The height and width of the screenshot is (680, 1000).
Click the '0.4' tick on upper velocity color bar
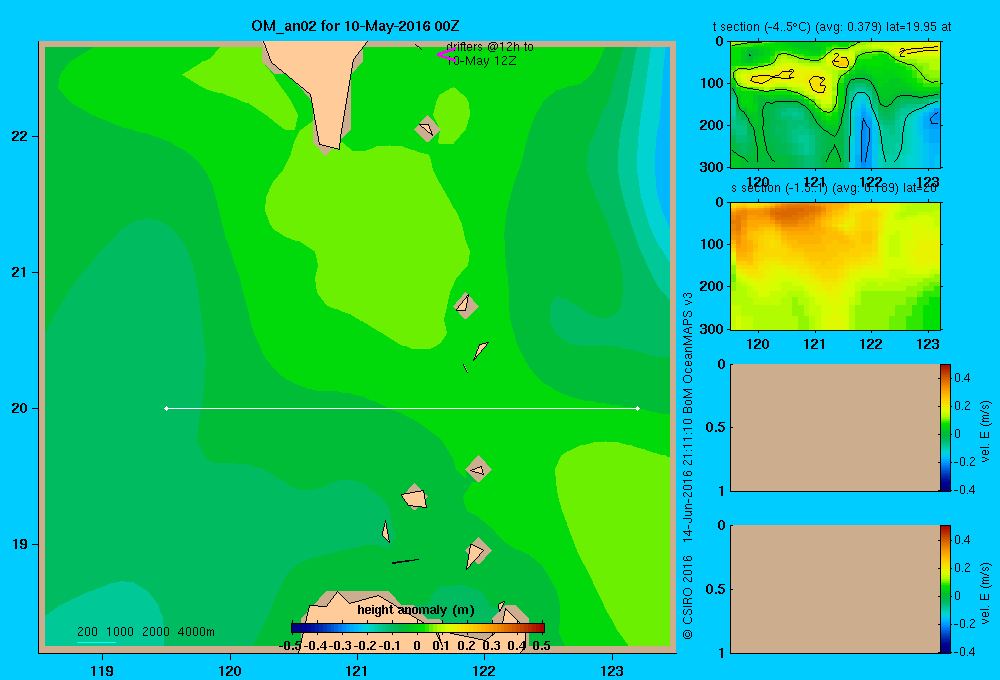tap(962, 378)
